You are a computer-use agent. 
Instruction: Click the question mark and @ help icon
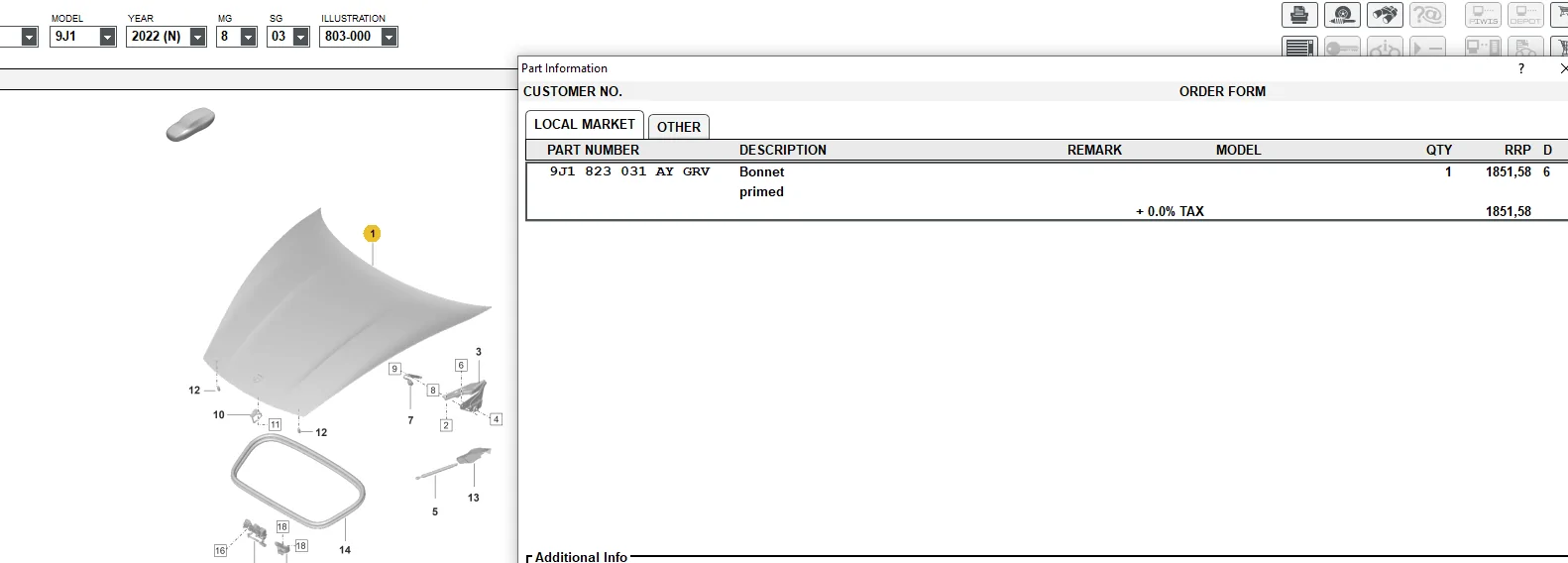tap(1428, 15)
